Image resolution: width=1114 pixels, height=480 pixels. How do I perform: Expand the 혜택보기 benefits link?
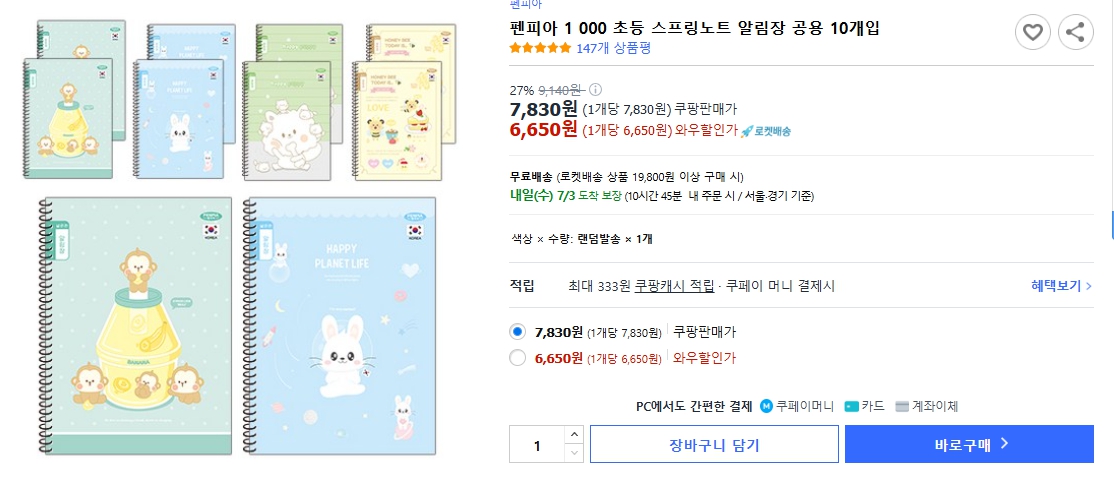[1061, 286]
